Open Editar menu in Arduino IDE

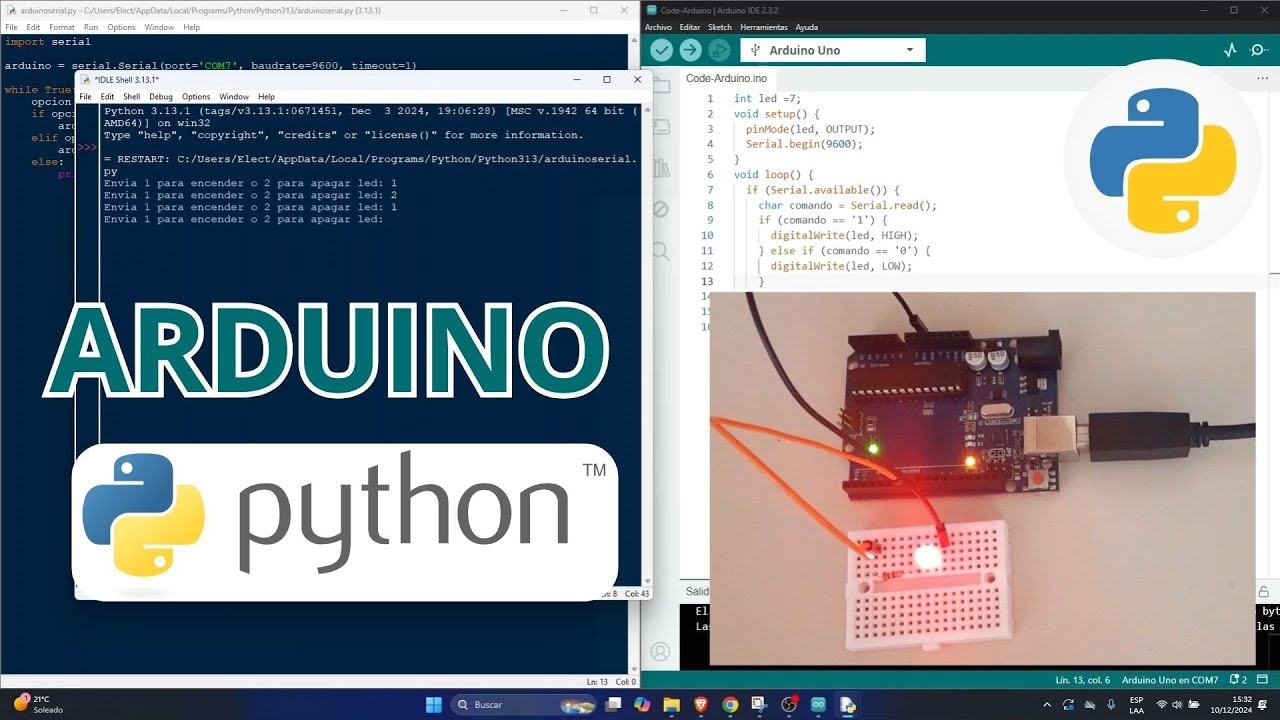(x=690, y=27)
